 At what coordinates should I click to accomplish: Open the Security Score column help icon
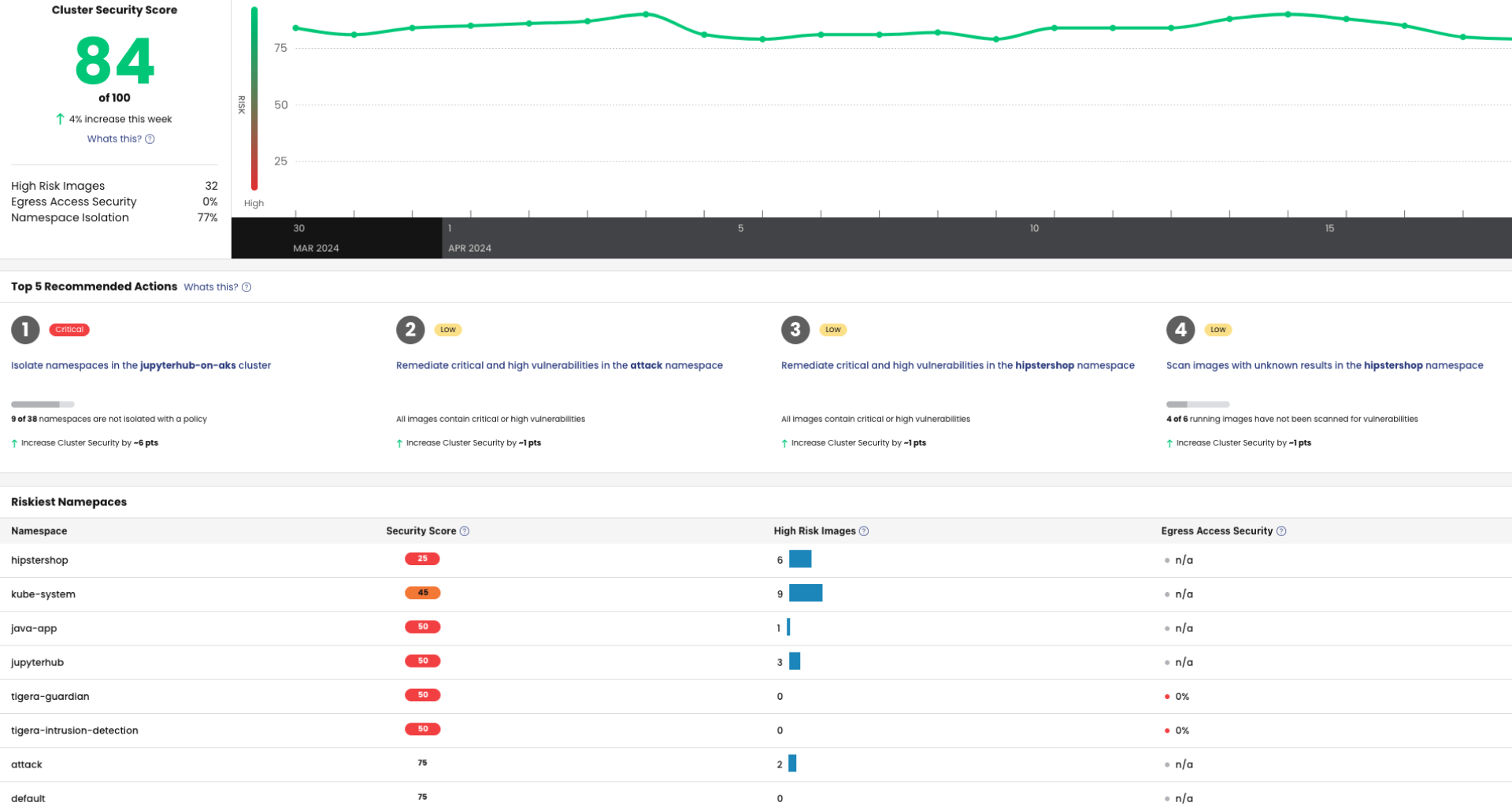(x=464, y=531)
